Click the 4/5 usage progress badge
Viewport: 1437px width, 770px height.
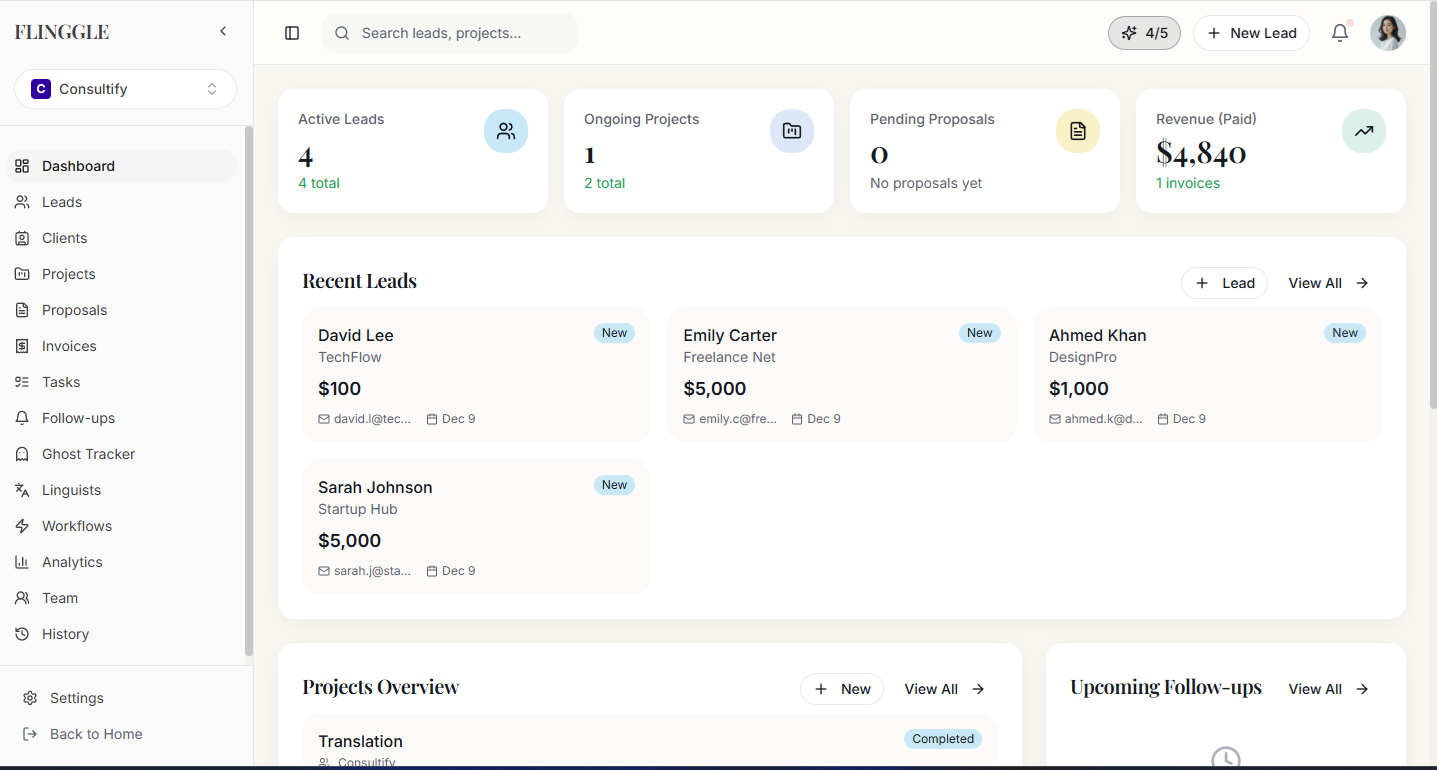tap(1144, 32)
